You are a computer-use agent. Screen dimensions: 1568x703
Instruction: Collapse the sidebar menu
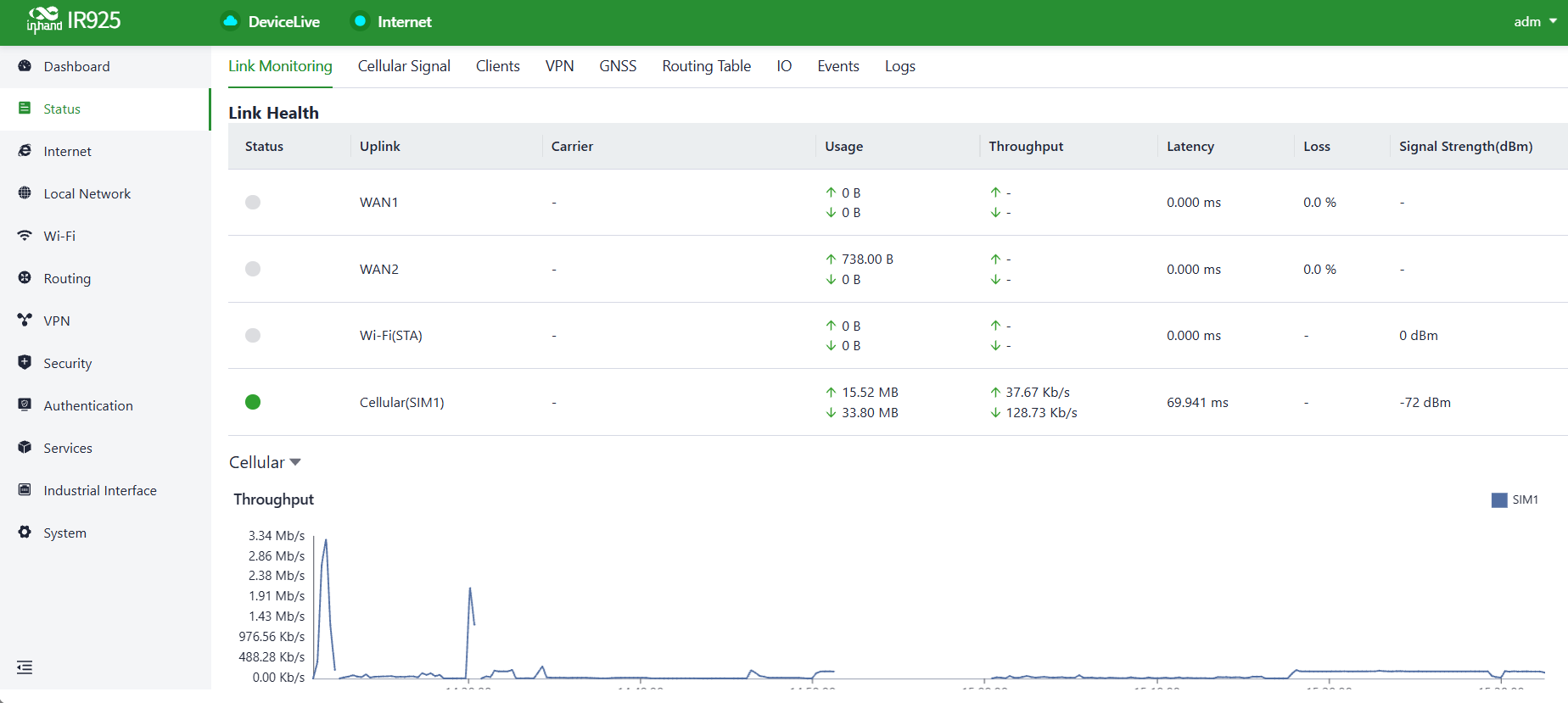click(x=25, y=667)
